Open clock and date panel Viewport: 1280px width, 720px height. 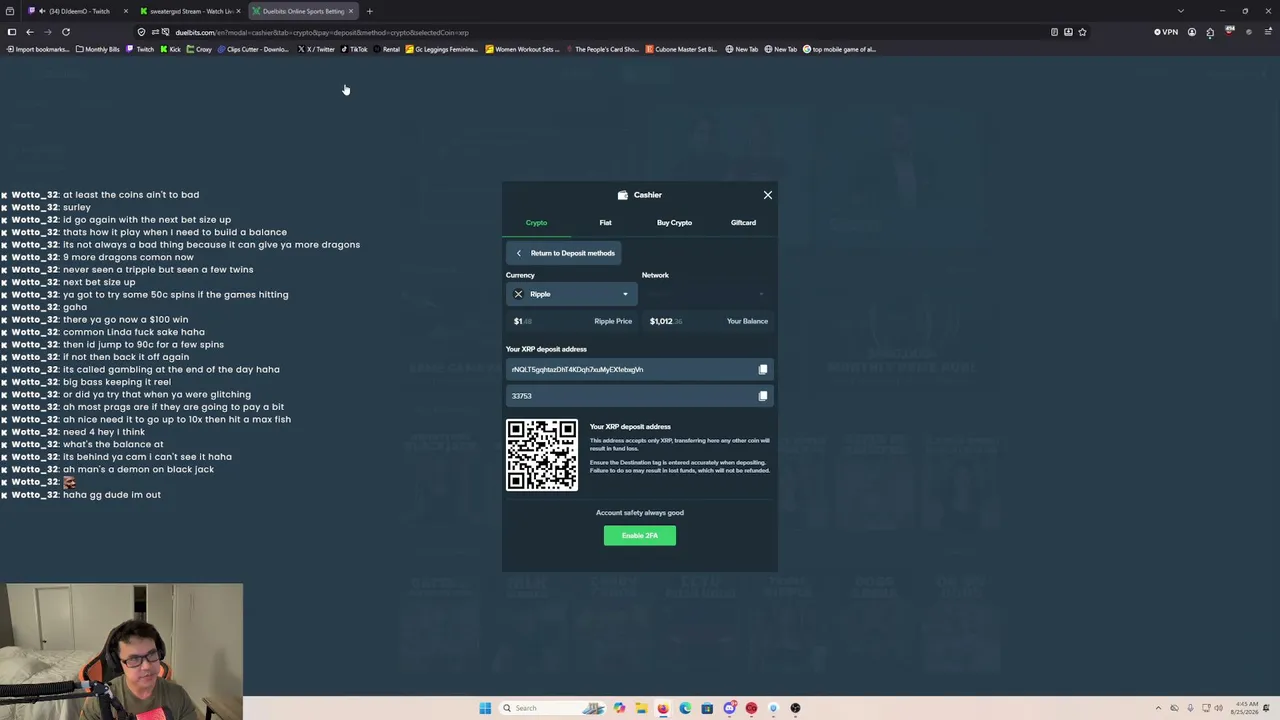pos(1243,708)
